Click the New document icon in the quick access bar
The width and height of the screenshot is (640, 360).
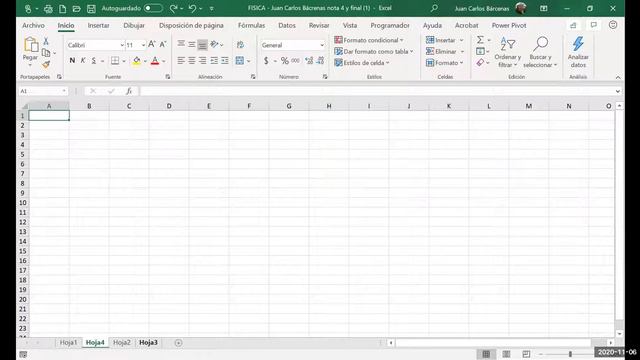tap(62, 9)
